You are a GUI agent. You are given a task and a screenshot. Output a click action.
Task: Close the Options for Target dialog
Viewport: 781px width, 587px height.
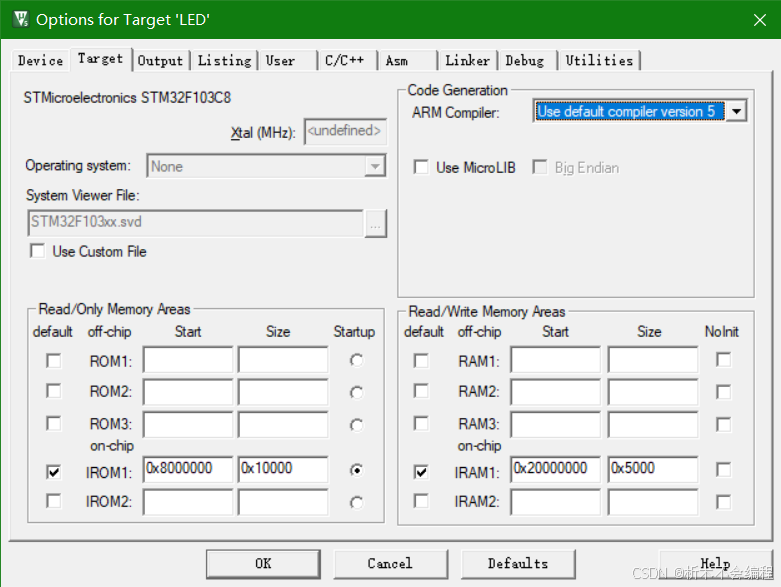click(760, 20)
